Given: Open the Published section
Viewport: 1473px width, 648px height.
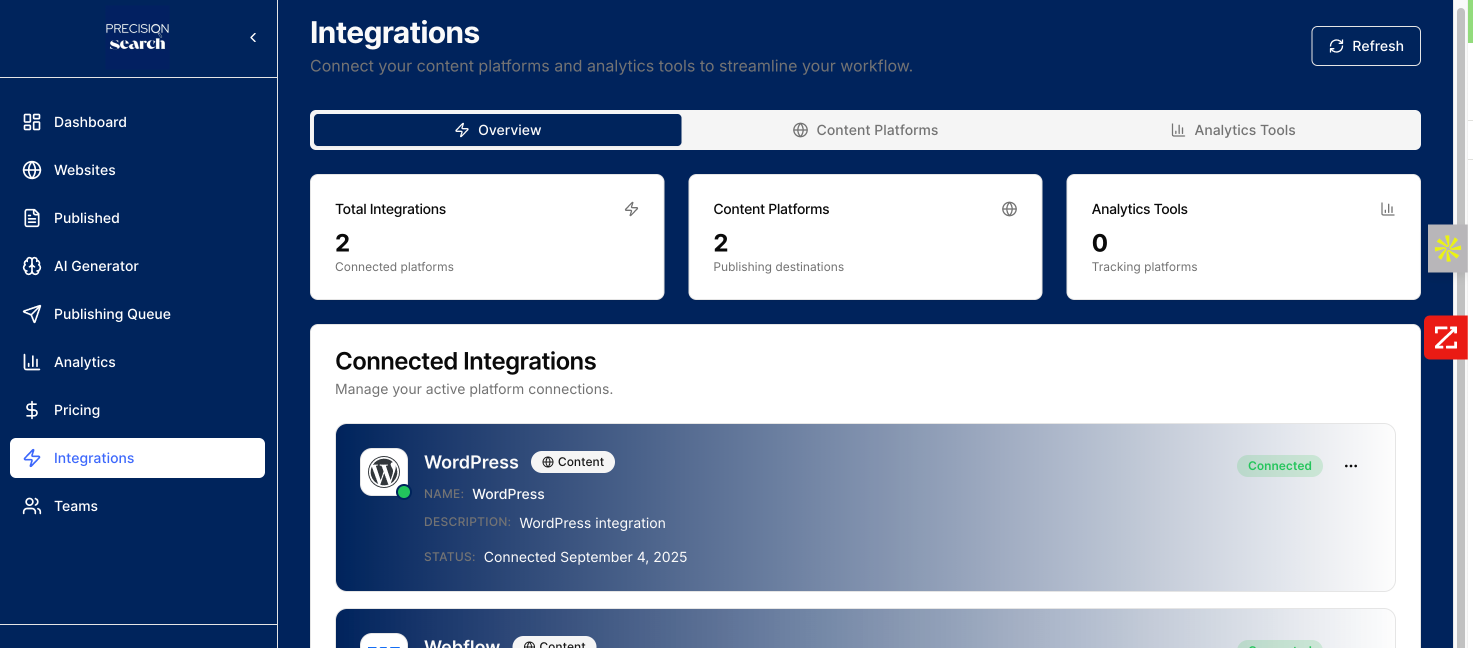Looking at the screenshot, I should 137,218.
